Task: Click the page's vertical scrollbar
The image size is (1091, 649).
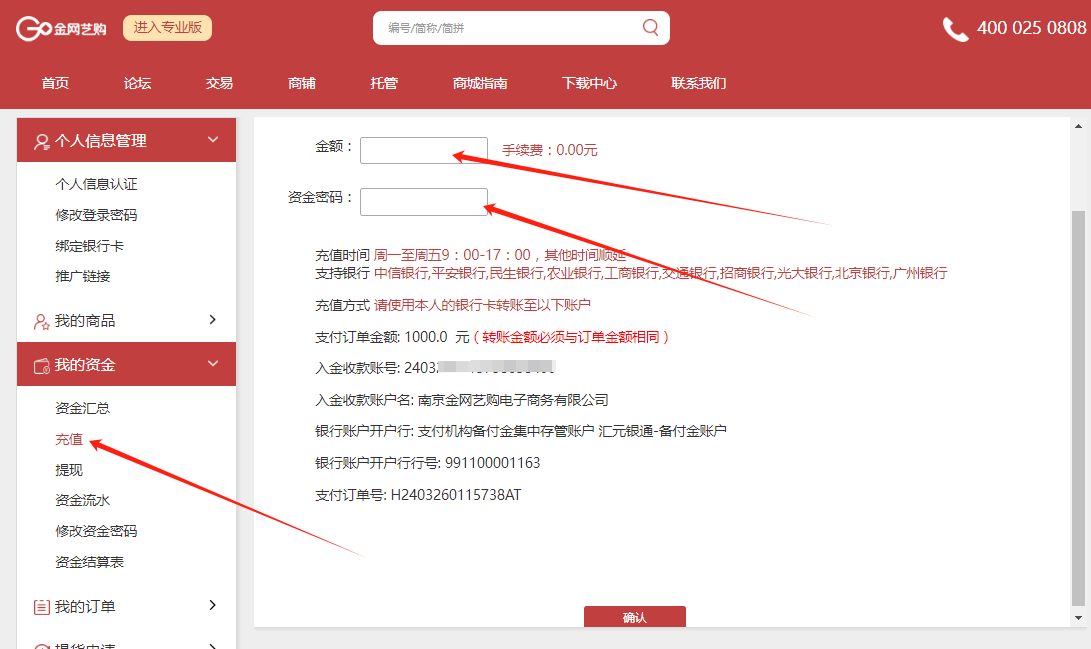Action: coord(1077,400)
